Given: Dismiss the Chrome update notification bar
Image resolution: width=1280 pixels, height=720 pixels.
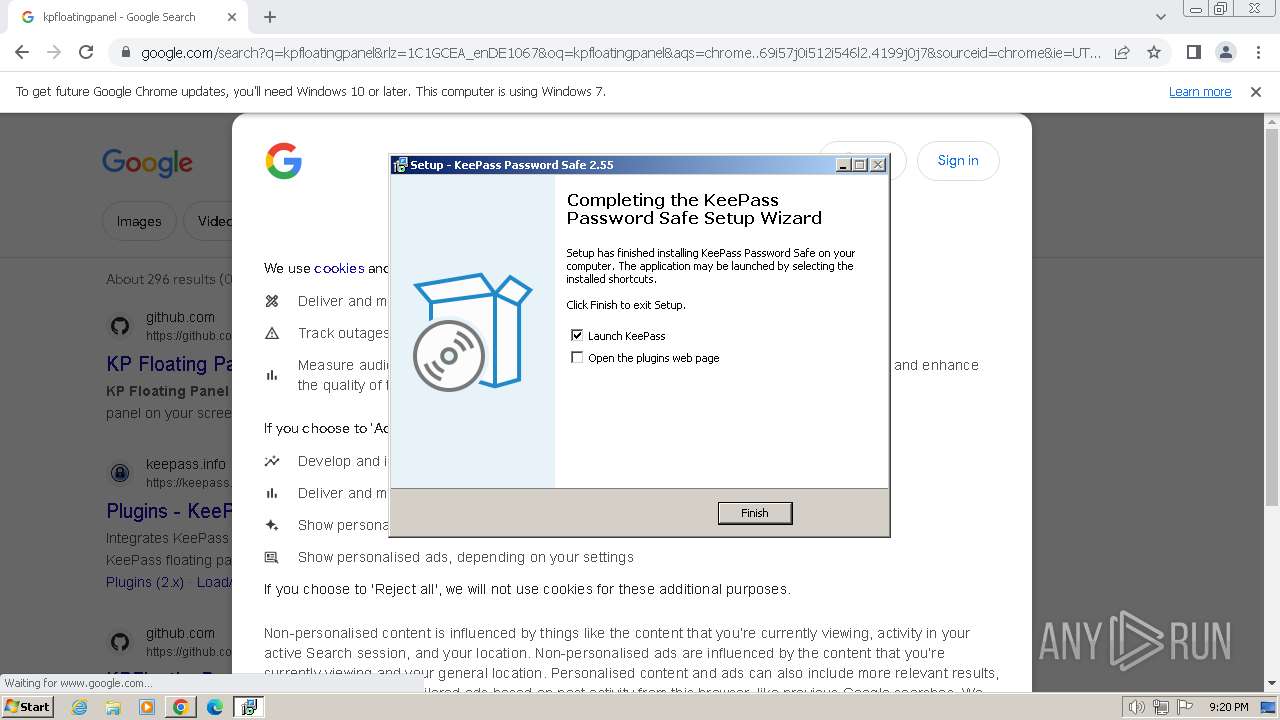Looking at the screenshot, I should [1256, 92].
